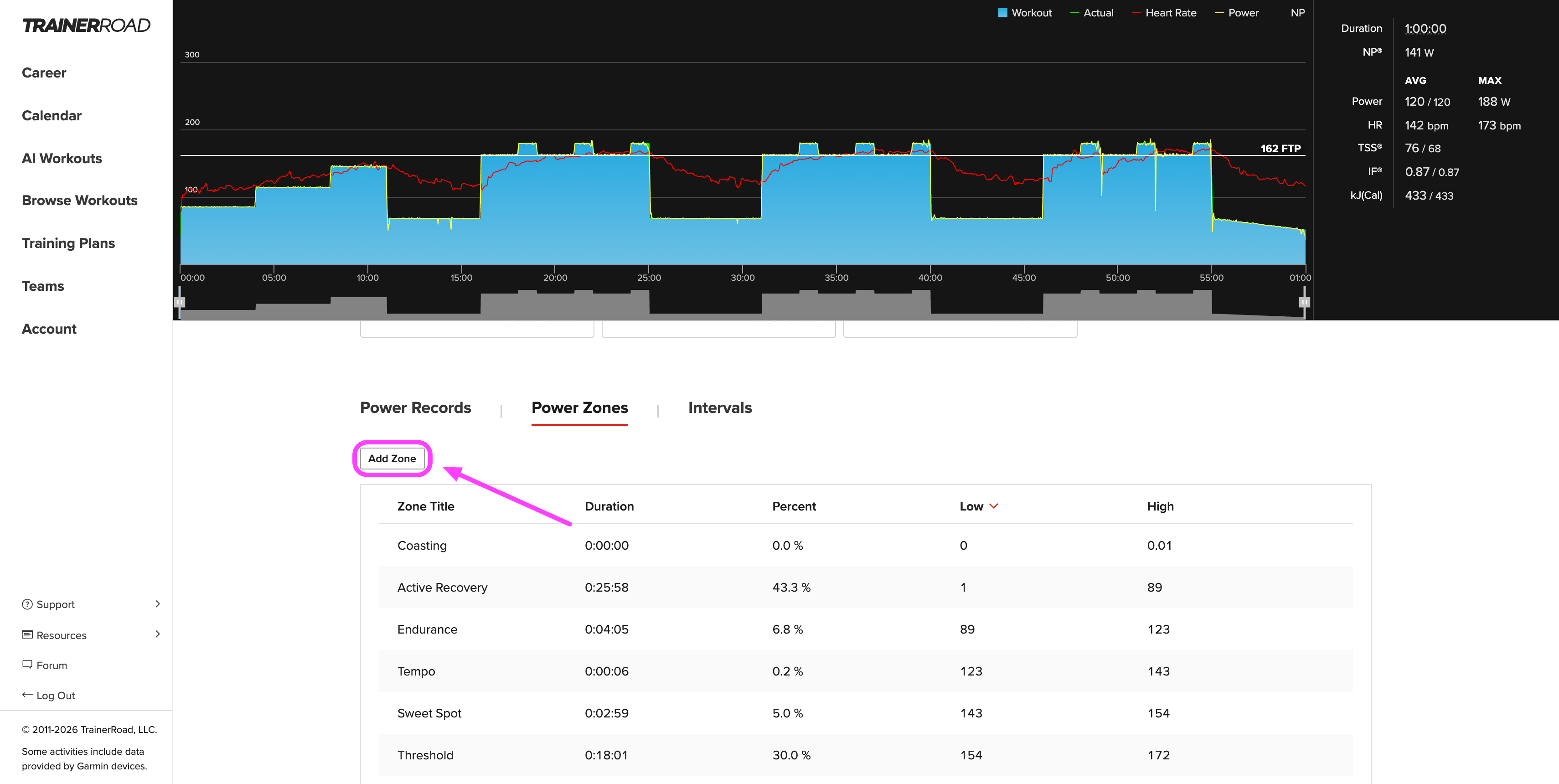Screen dimensions: 1559x784
Task: Open the Teams page
Action: 43,286
